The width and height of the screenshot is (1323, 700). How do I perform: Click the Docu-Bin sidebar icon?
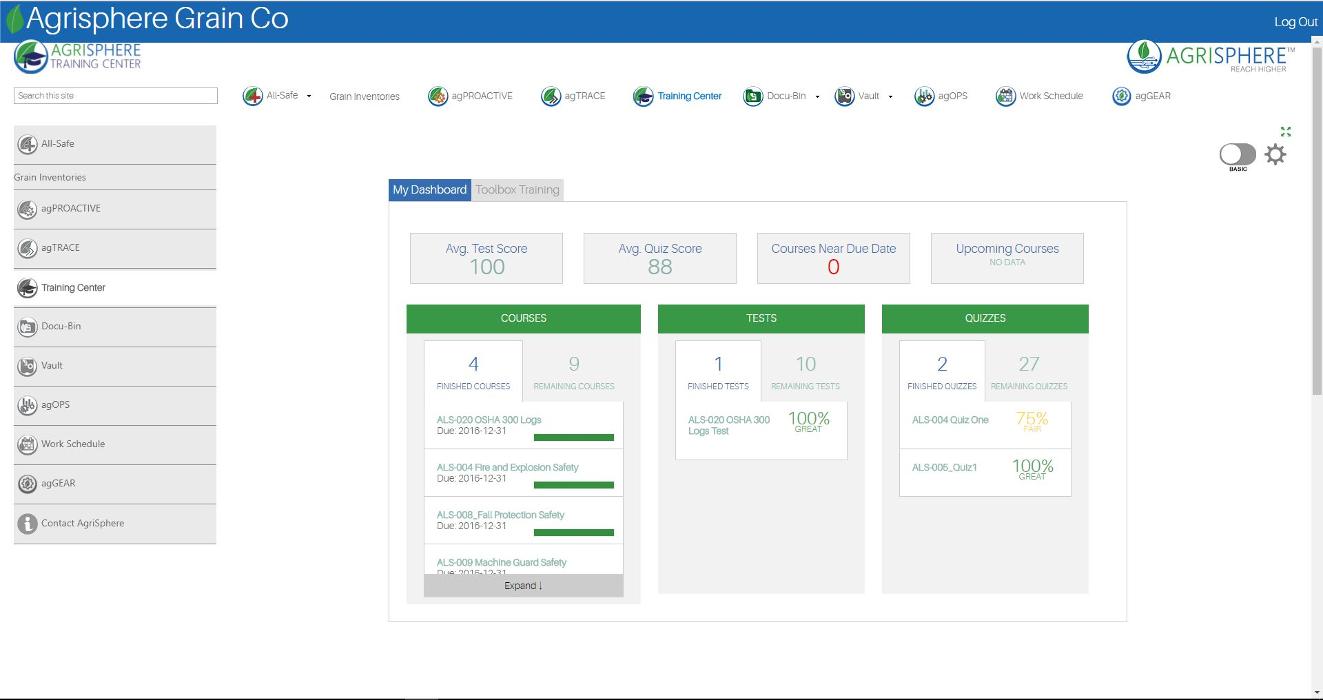[x=28, y=327]
